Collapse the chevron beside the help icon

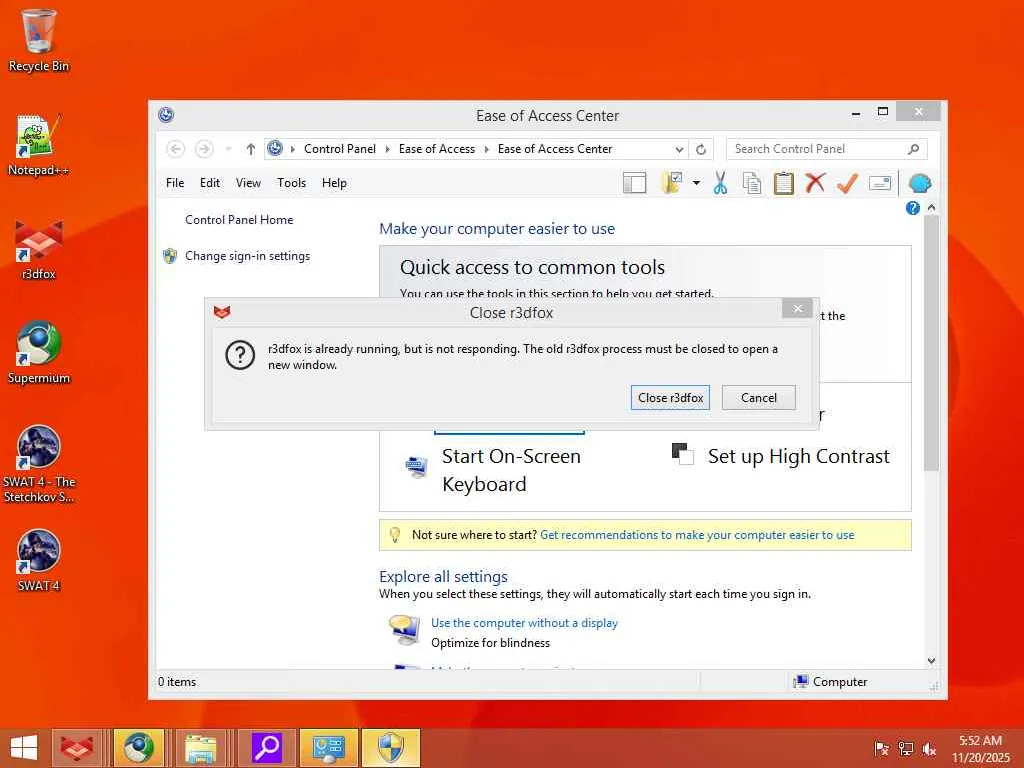[x=931, y=207]
